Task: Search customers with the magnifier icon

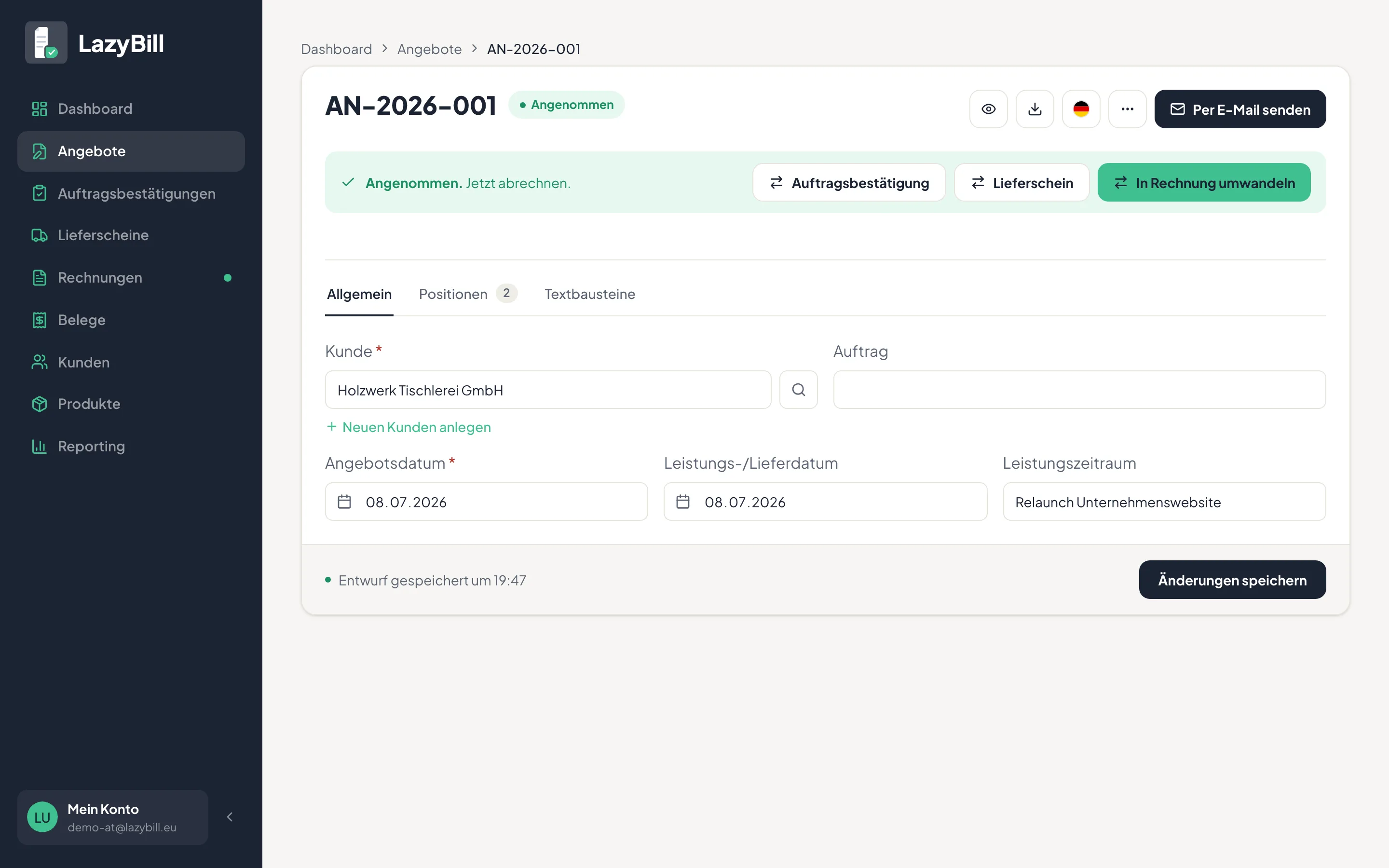Action: 798,391
